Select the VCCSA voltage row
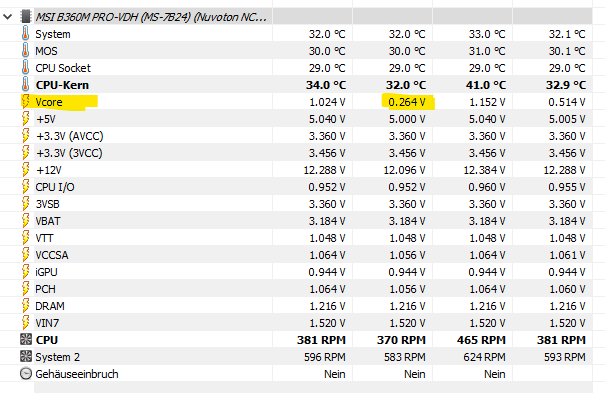 coord(296,255)
